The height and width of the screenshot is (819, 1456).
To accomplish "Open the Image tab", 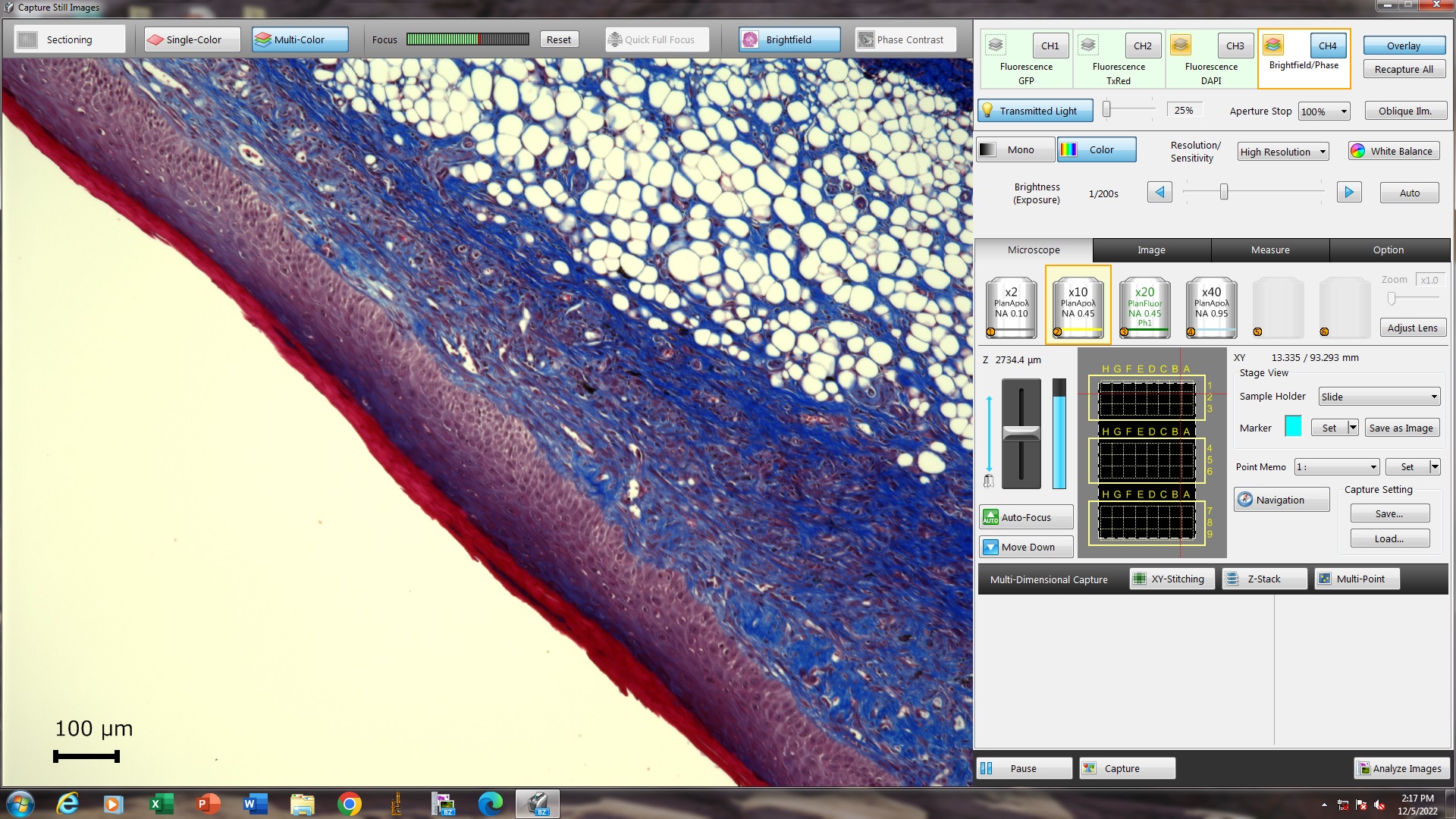I will 1151,249.
